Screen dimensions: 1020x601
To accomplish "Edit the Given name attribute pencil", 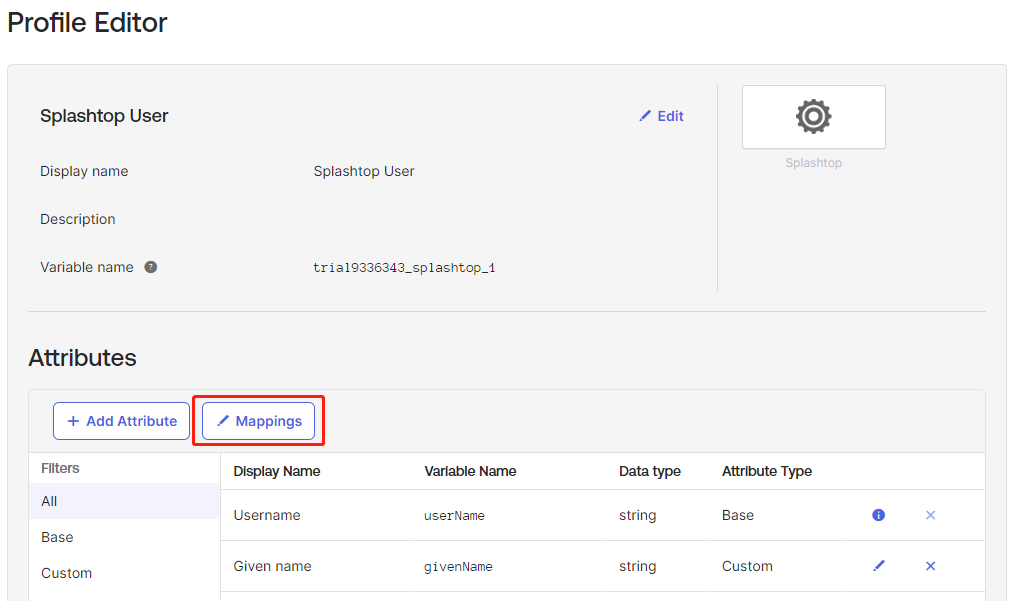I will pos(879,566).
